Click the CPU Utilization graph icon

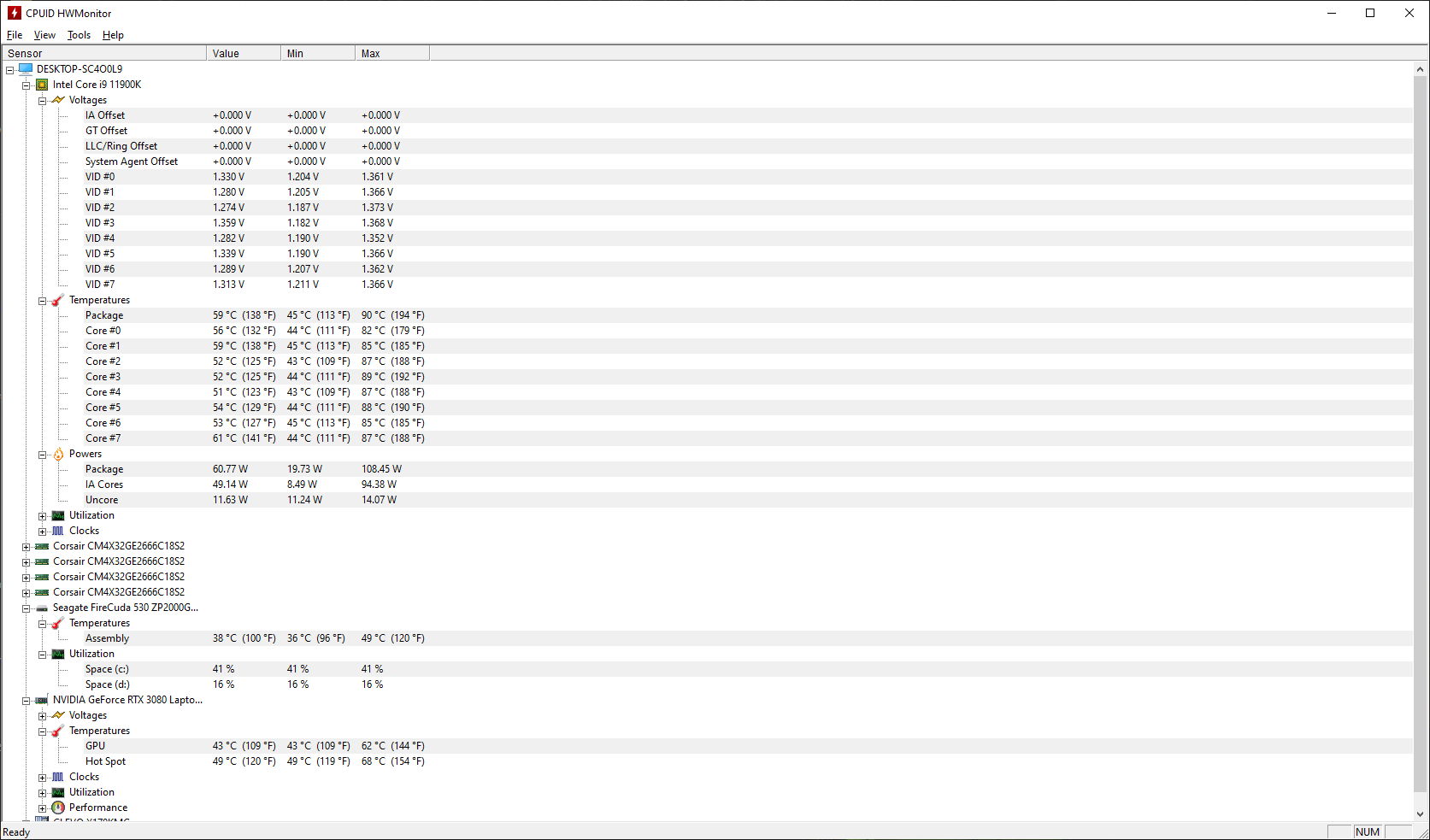tap(58, 515)
